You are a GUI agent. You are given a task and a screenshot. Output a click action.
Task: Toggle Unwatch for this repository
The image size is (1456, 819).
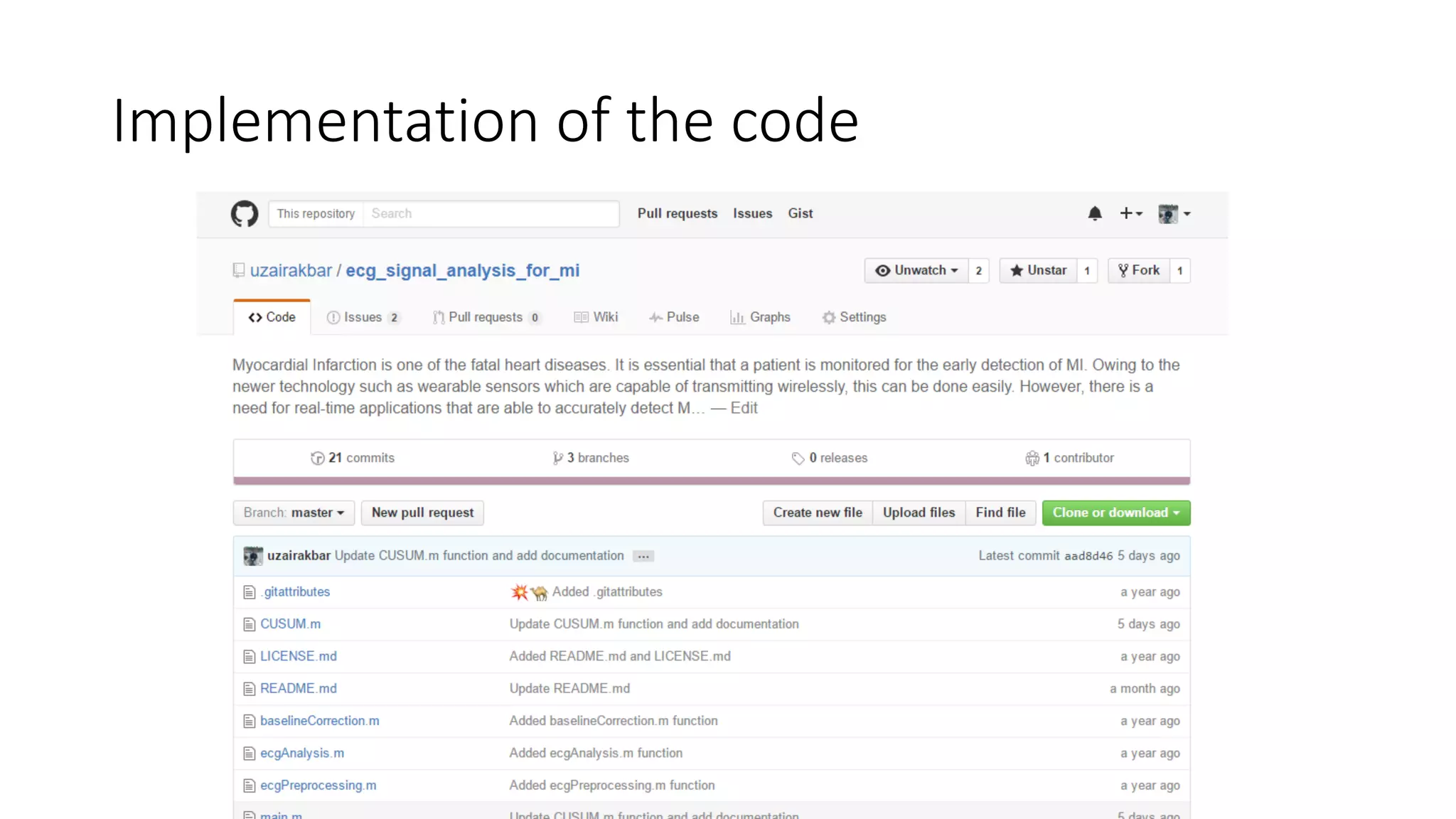click(x=917, y=270)
